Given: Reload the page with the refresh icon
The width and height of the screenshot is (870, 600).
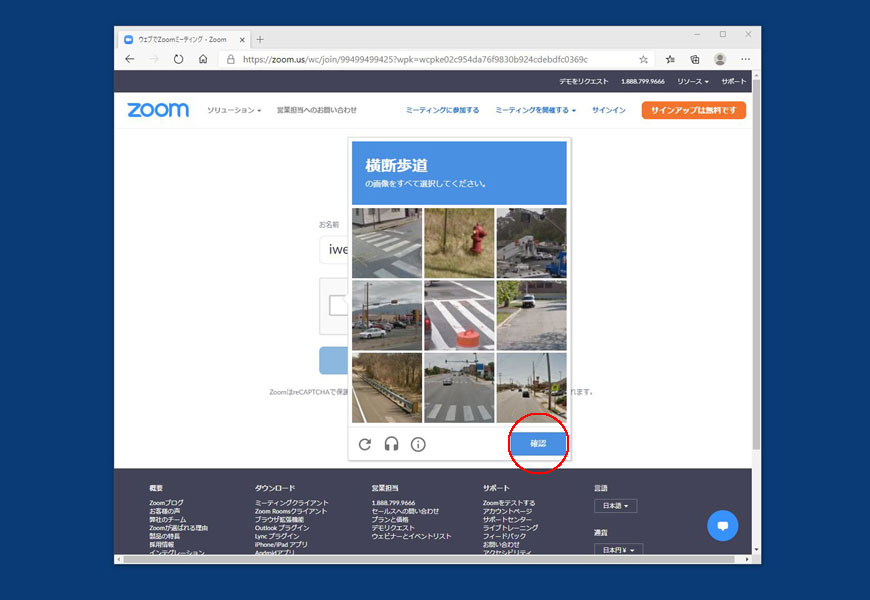Looking at the screenshot, I should coord(178,59).
